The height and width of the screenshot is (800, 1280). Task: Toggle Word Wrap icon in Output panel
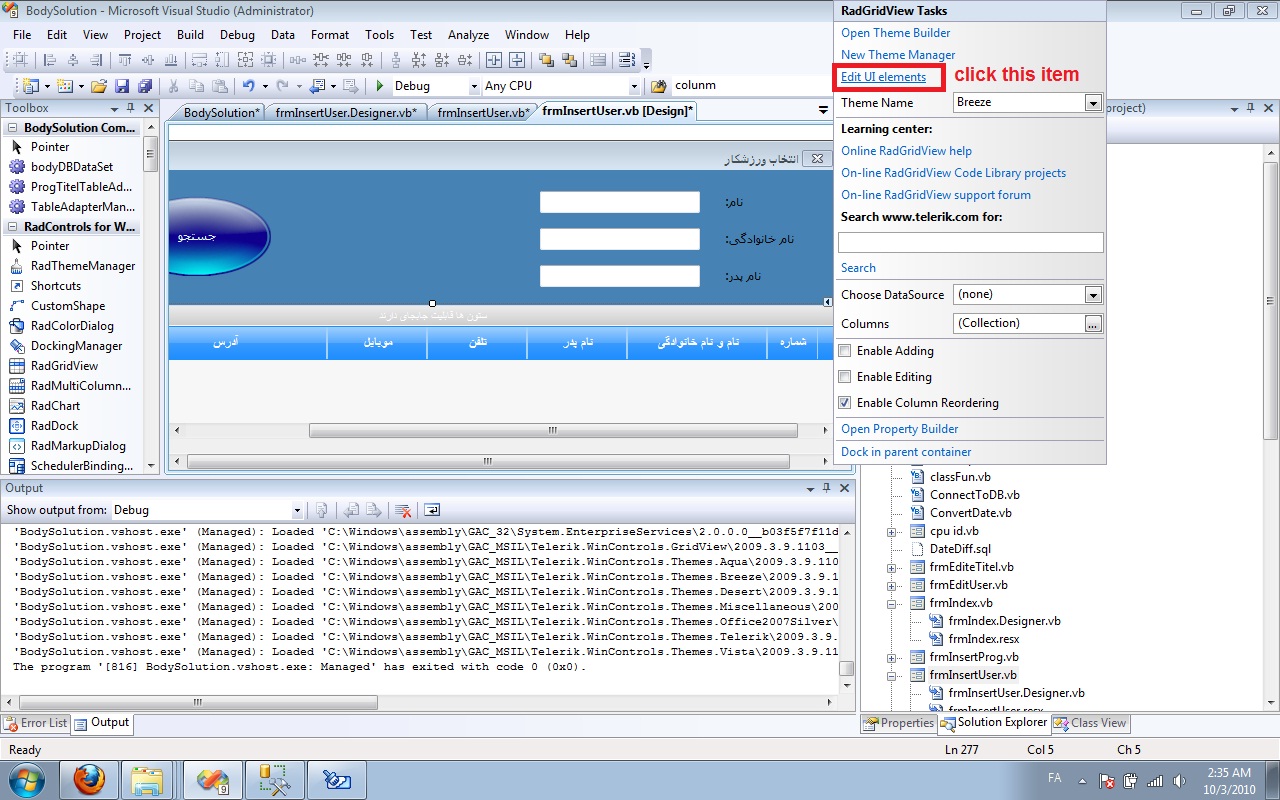click(432, 510)
